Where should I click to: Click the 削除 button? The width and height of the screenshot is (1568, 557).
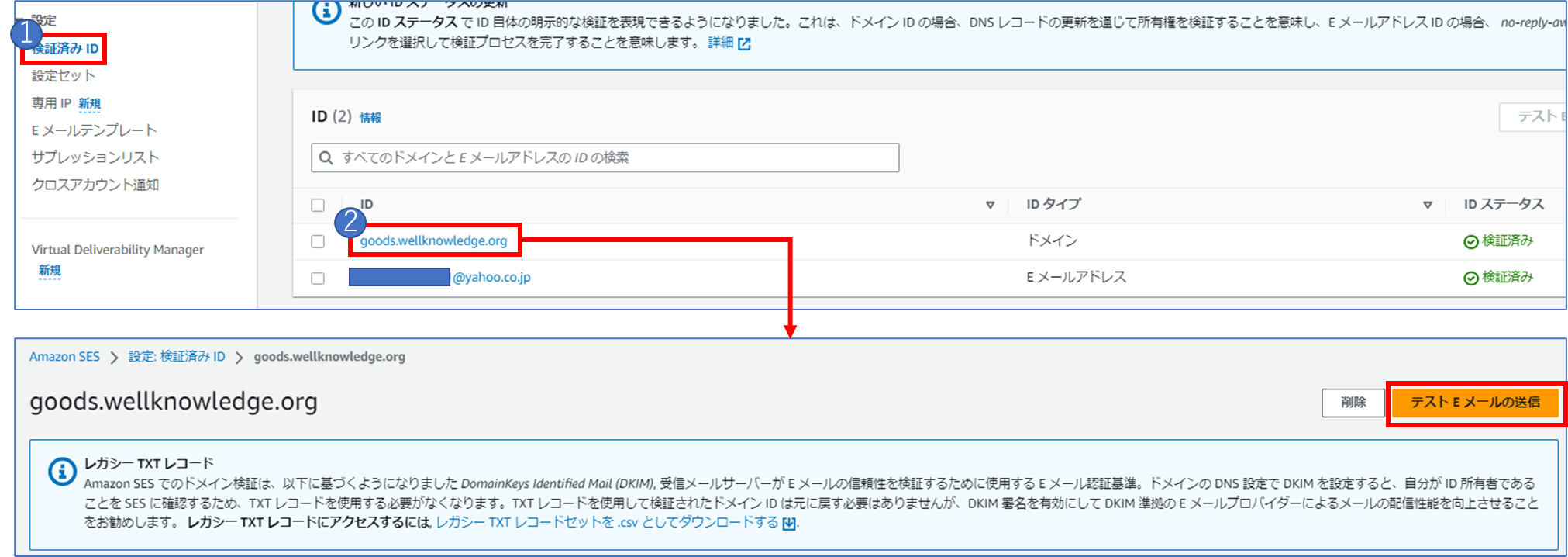[x=1353, y=403]
